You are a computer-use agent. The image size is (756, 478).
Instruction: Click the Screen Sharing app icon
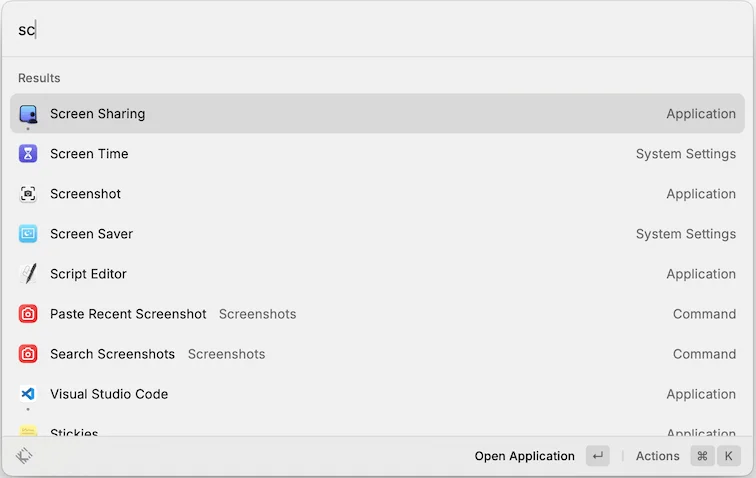pos(28,114)
